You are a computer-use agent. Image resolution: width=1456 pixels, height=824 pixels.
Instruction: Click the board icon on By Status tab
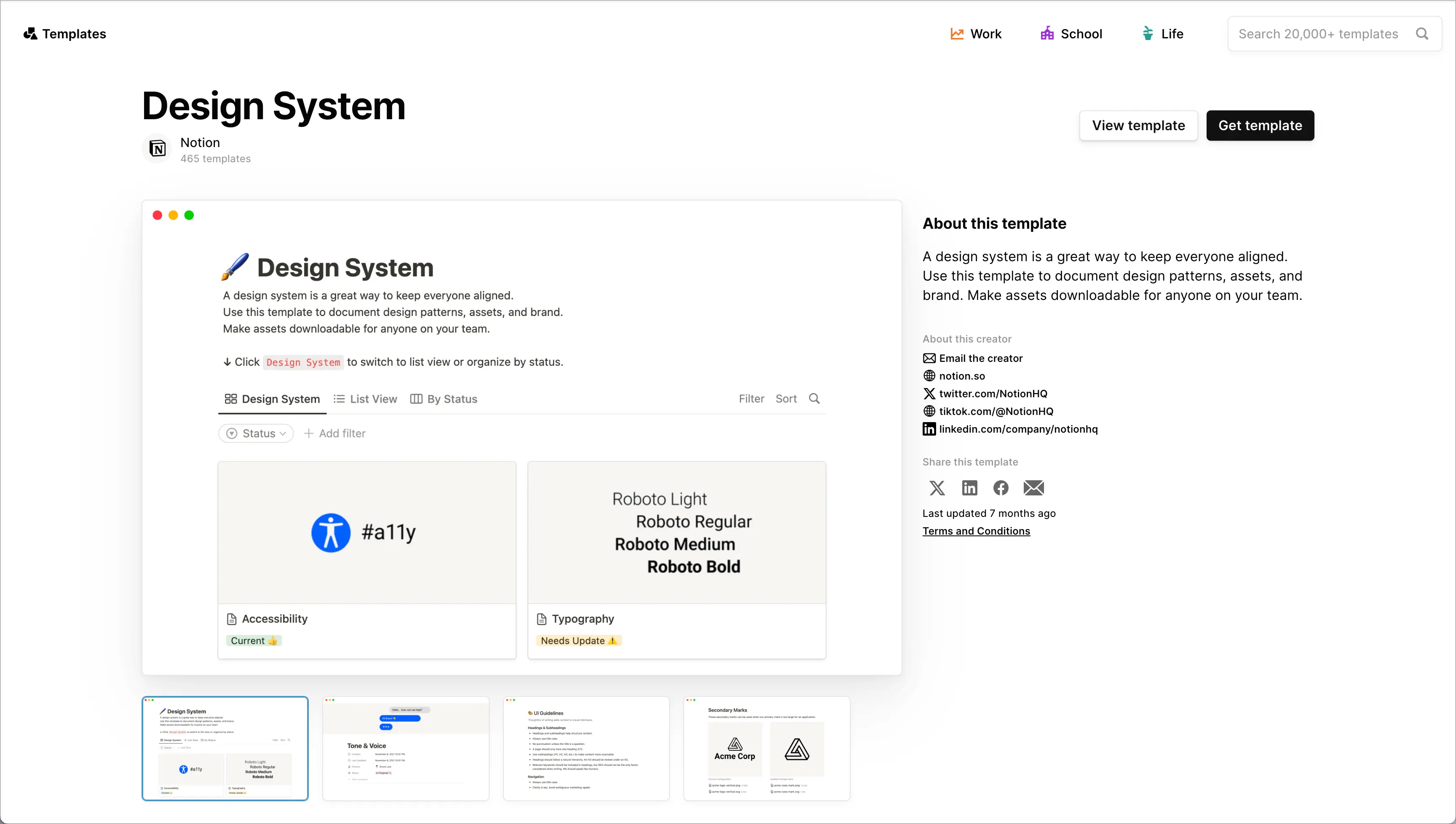click(416, 399)
